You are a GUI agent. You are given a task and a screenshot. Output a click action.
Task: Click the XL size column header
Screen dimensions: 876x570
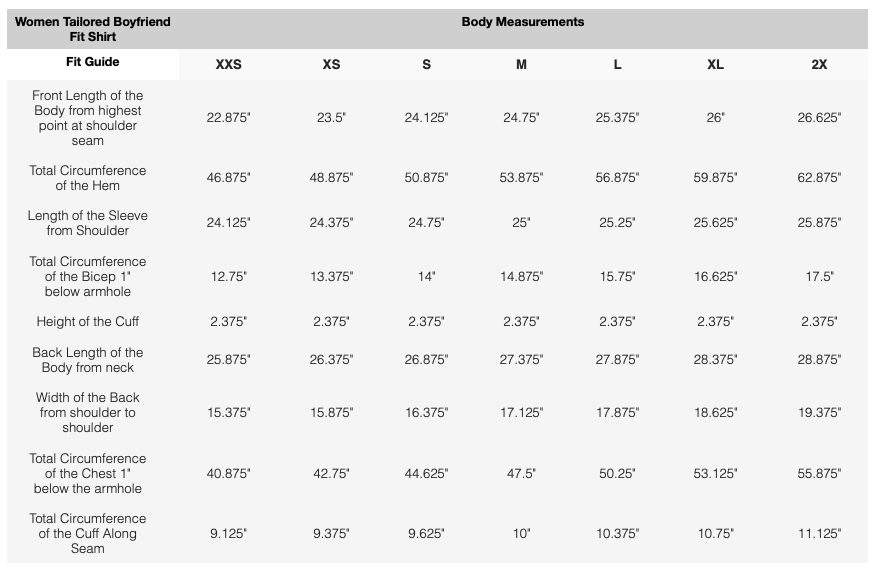pos(715,64)
